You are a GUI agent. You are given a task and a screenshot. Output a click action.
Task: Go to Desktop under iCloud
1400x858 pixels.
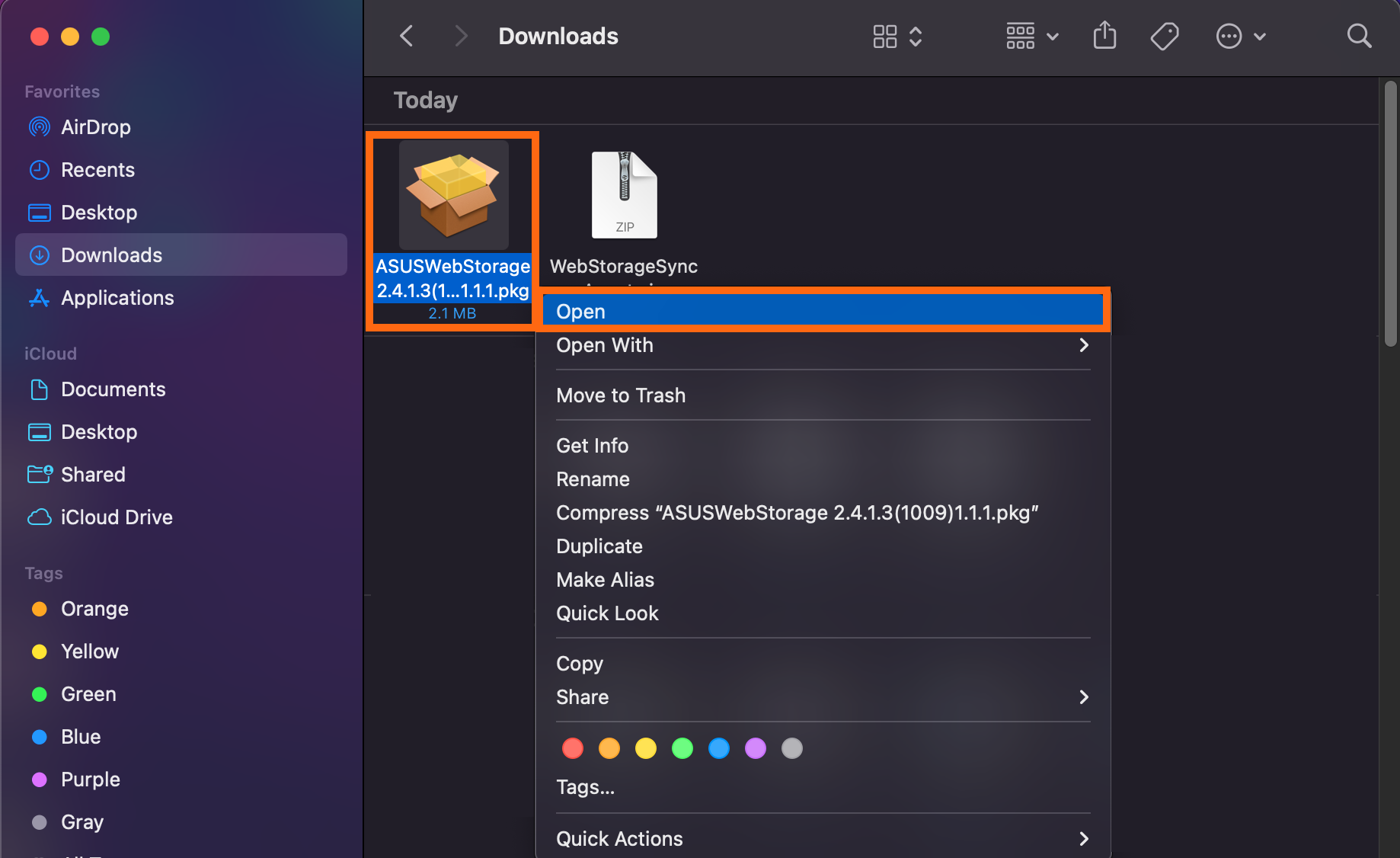(x=181, y=432)
